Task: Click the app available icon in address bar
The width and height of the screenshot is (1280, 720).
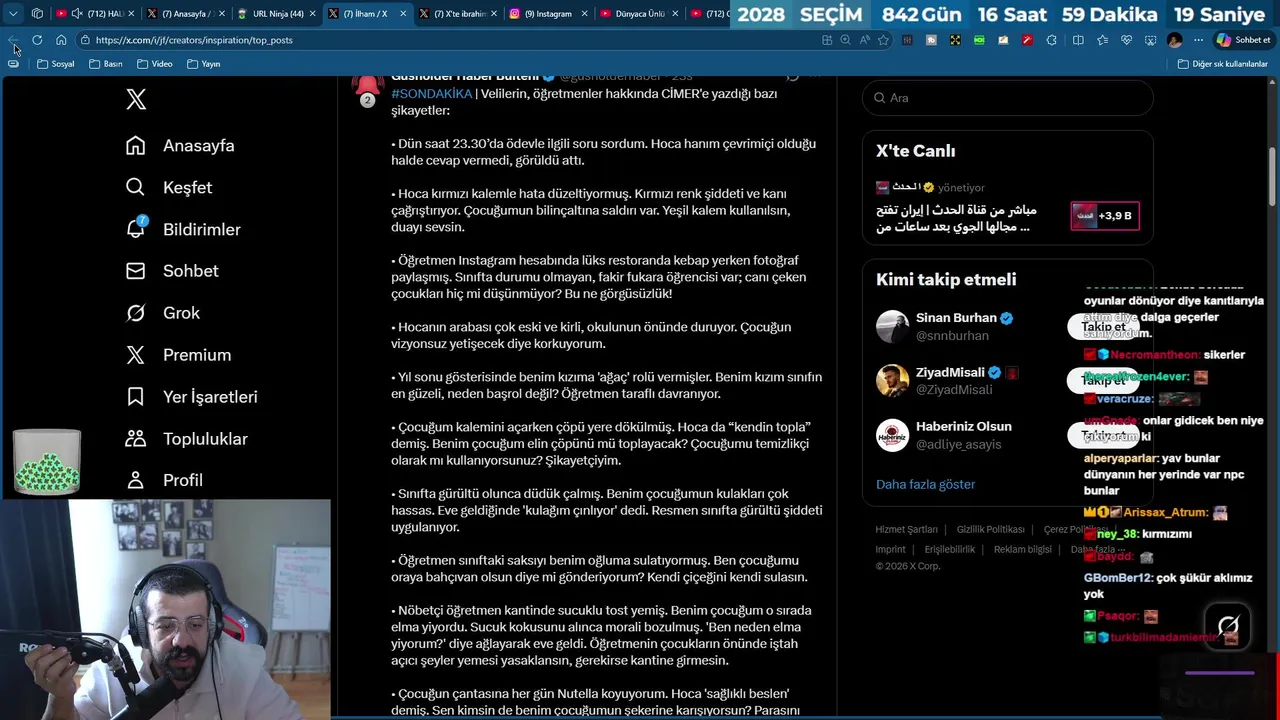Action: [827, 40]
